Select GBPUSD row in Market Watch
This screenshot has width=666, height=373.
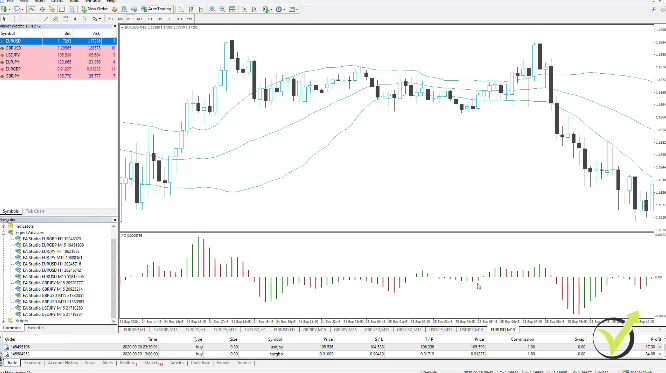(x=58, y=48)
